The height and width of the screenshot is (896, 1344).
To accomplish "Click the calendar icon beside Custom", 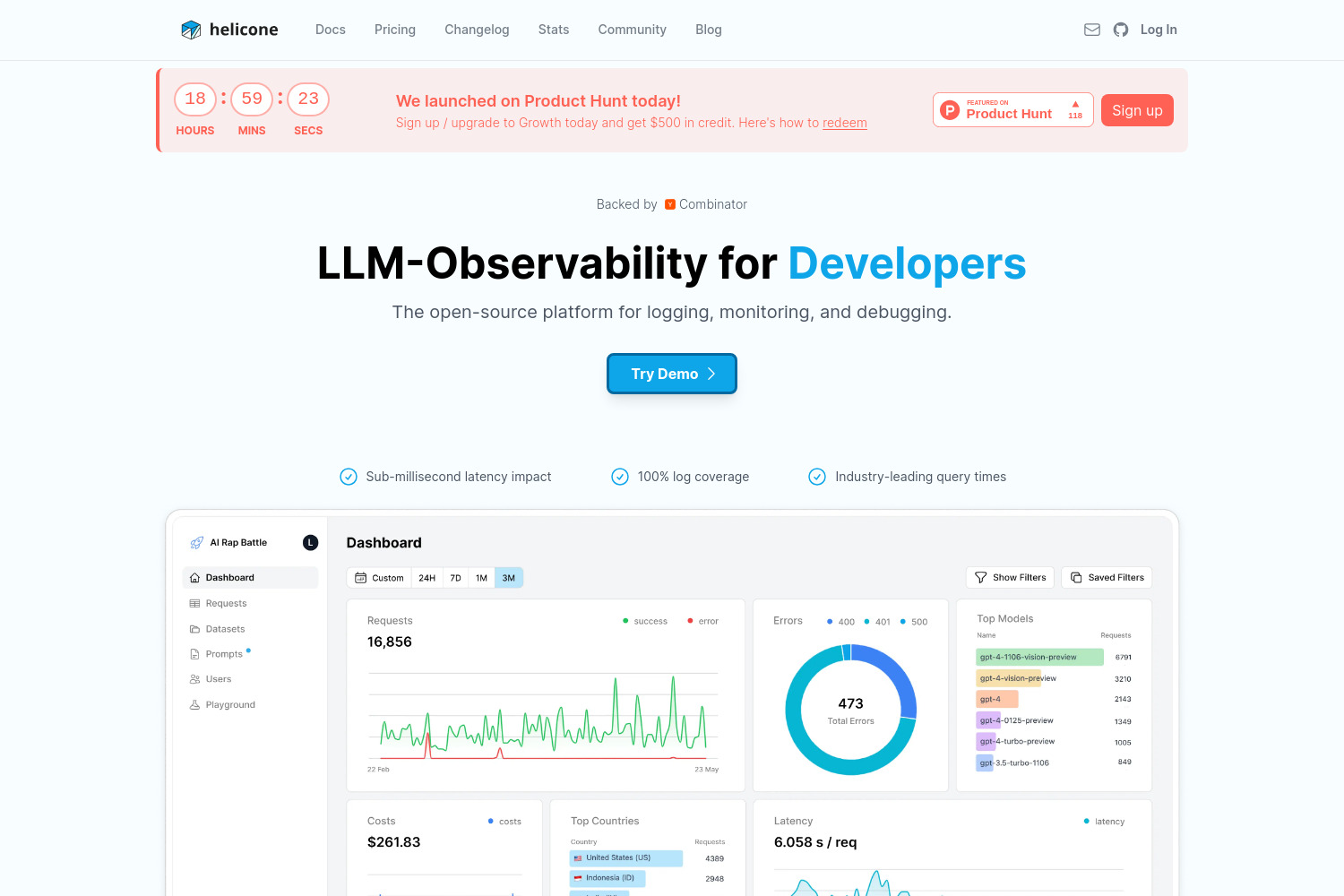I will (361, 578).
